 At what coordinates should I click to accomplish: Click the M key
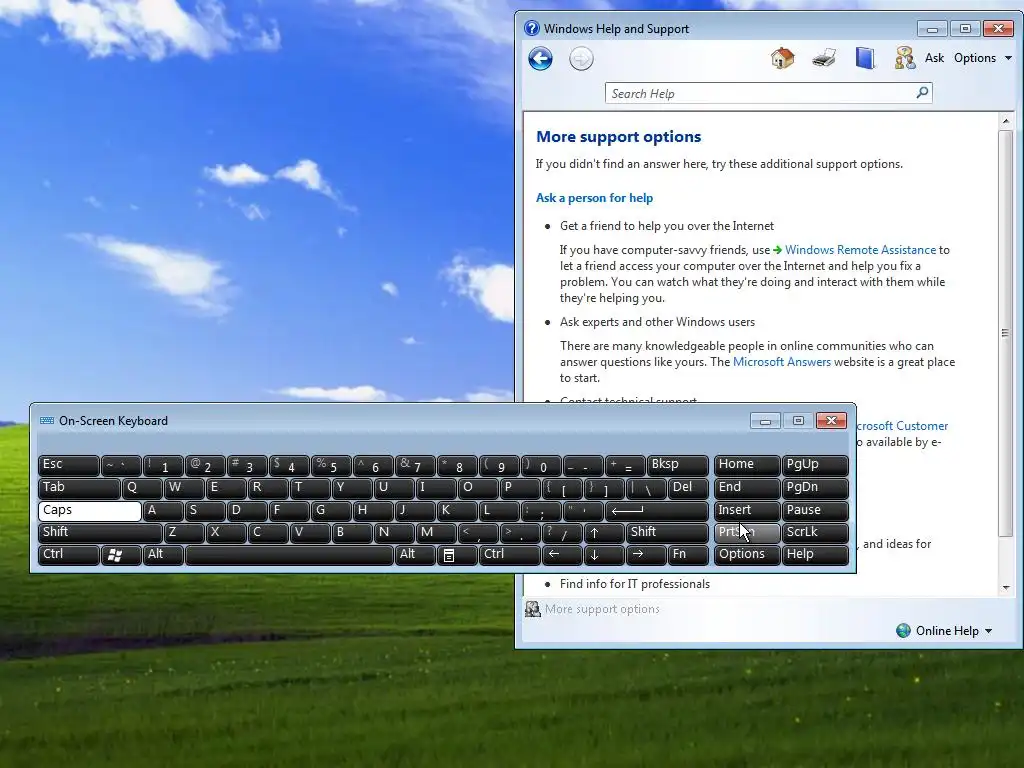pos(436,533)
